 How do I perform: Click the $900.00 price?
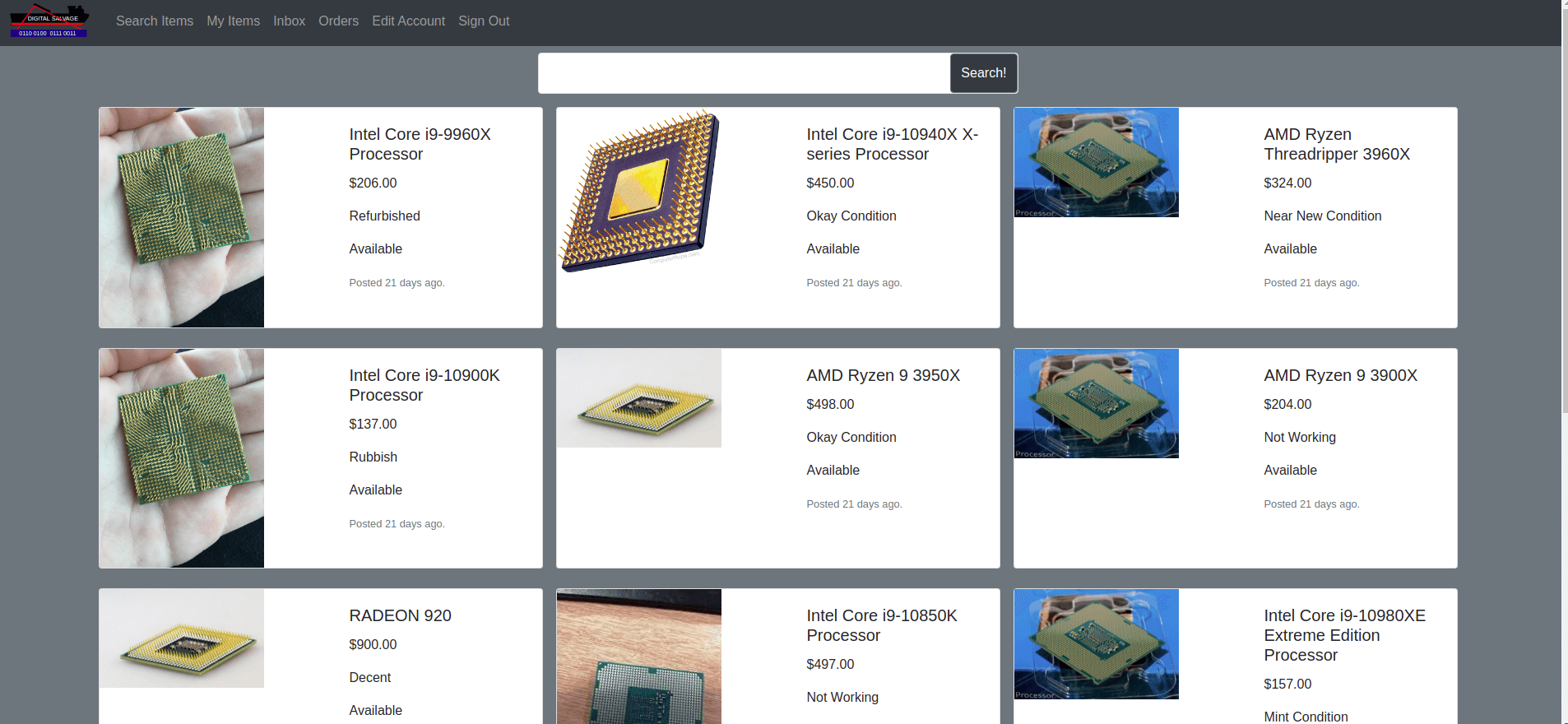373,644
